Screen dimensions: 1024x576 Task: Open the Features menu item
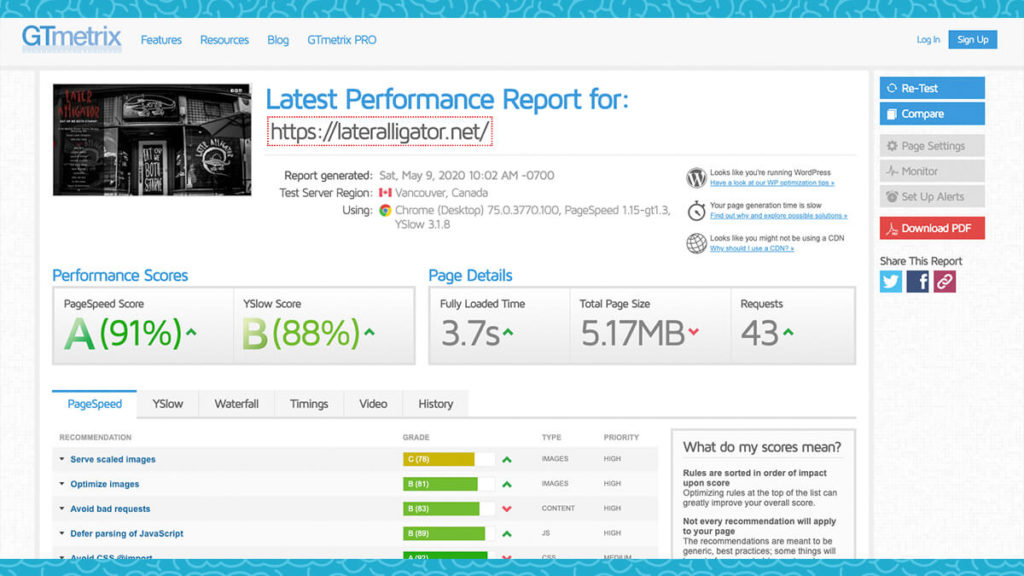coord(161,40)
